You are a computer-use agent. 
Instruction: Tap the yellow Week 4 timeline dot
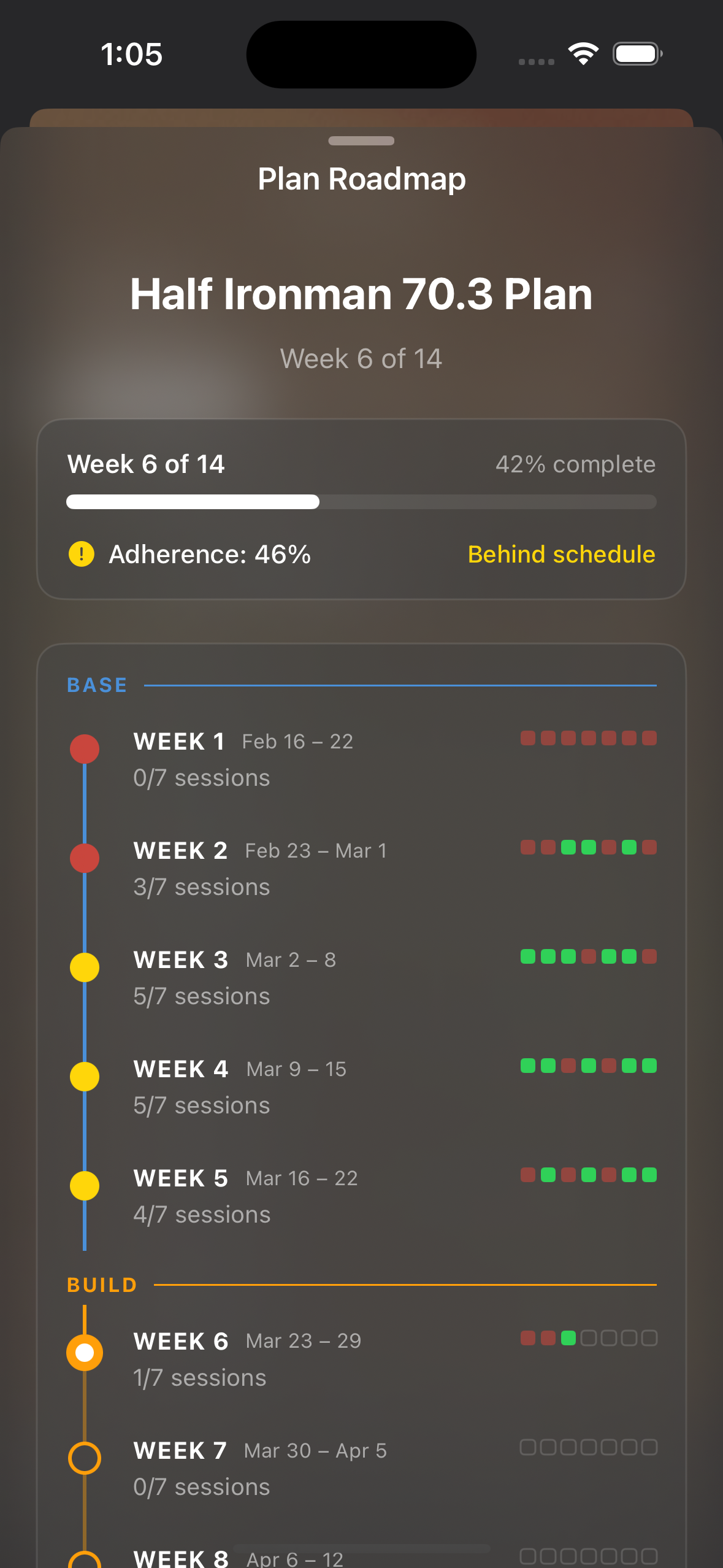pyautogui.click(x=85, y=1076)
